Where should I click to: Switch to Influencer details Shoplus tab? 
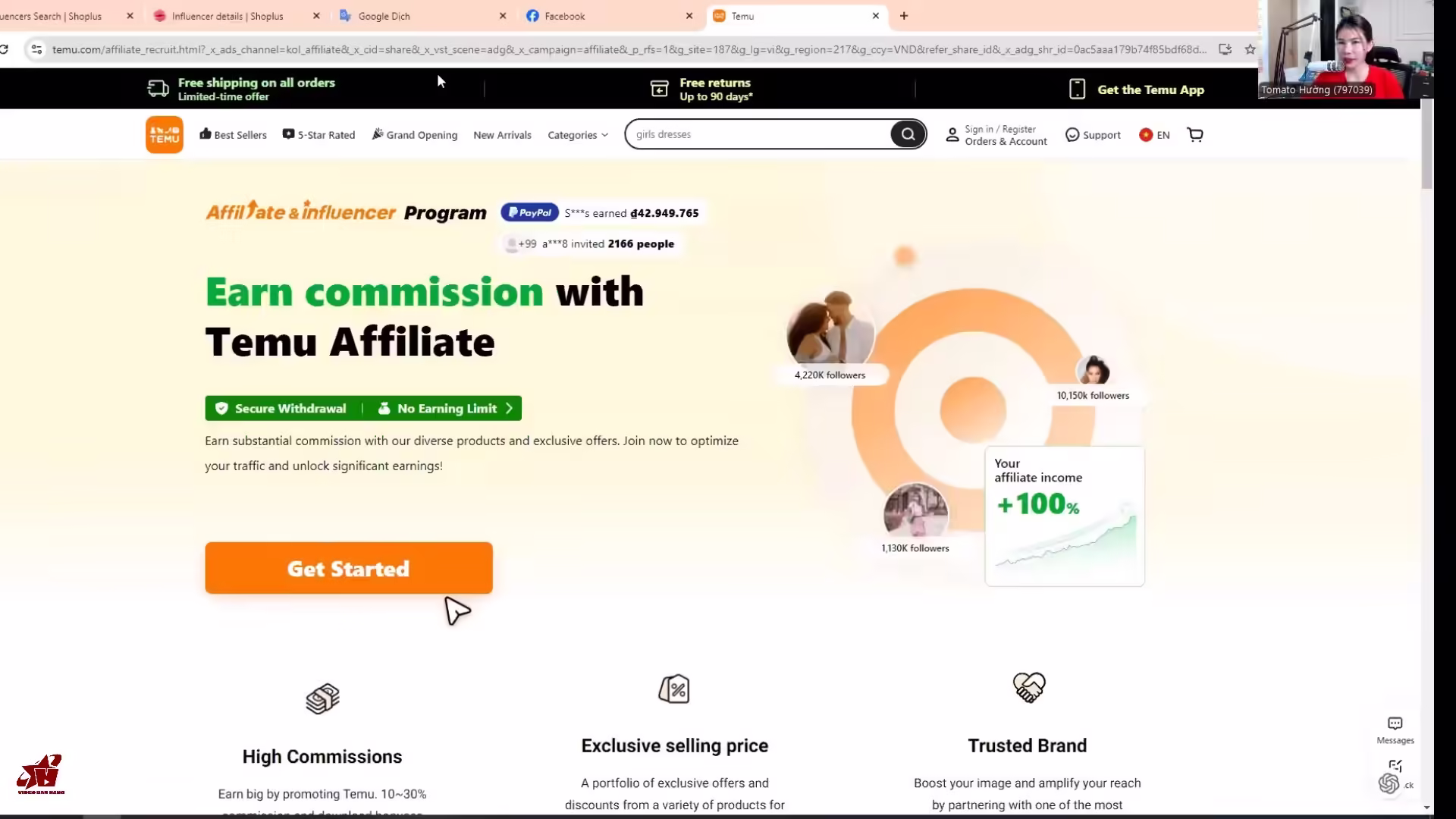[227, 16]
